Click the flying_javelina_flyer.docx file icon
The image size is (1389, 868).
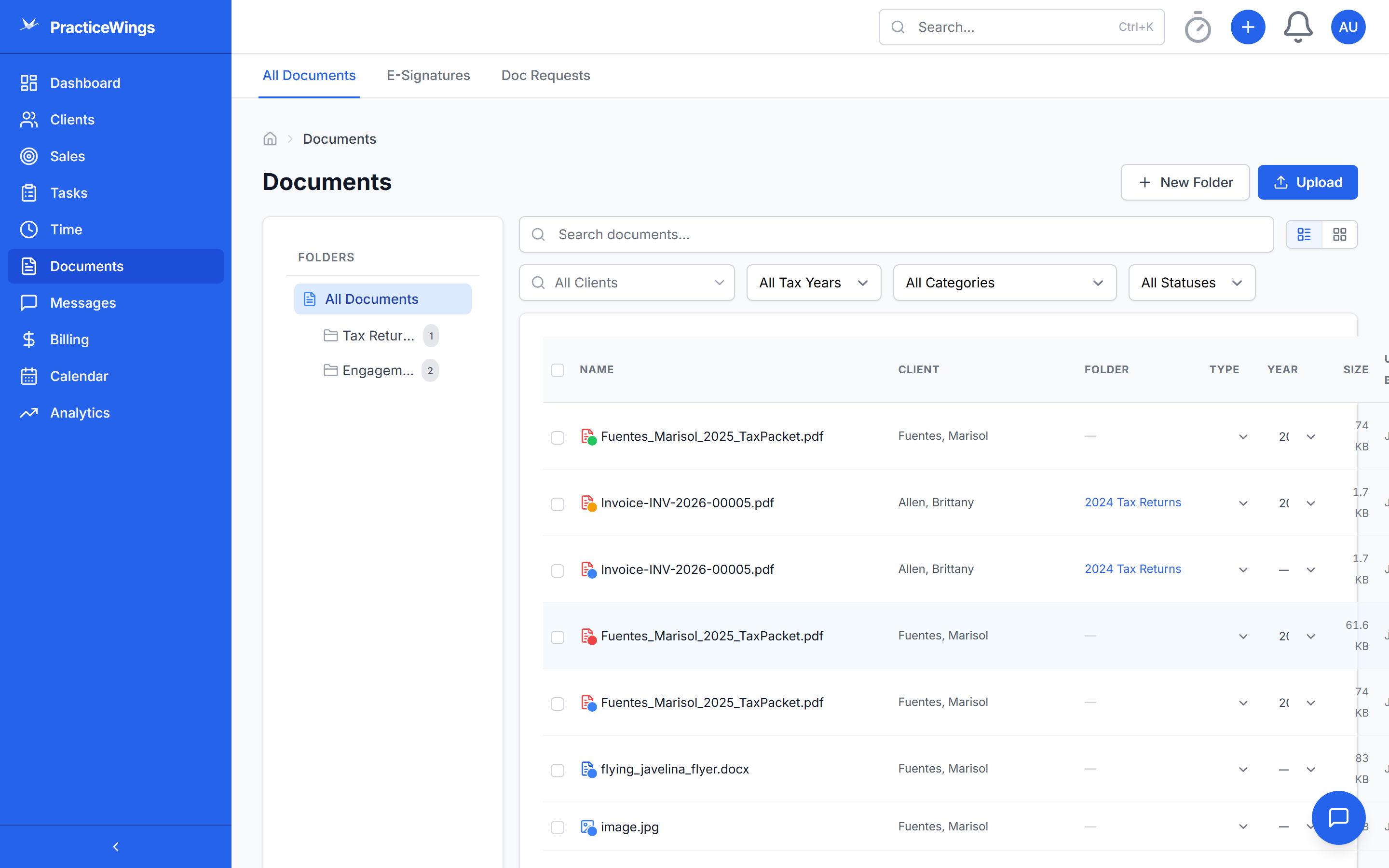588,769
